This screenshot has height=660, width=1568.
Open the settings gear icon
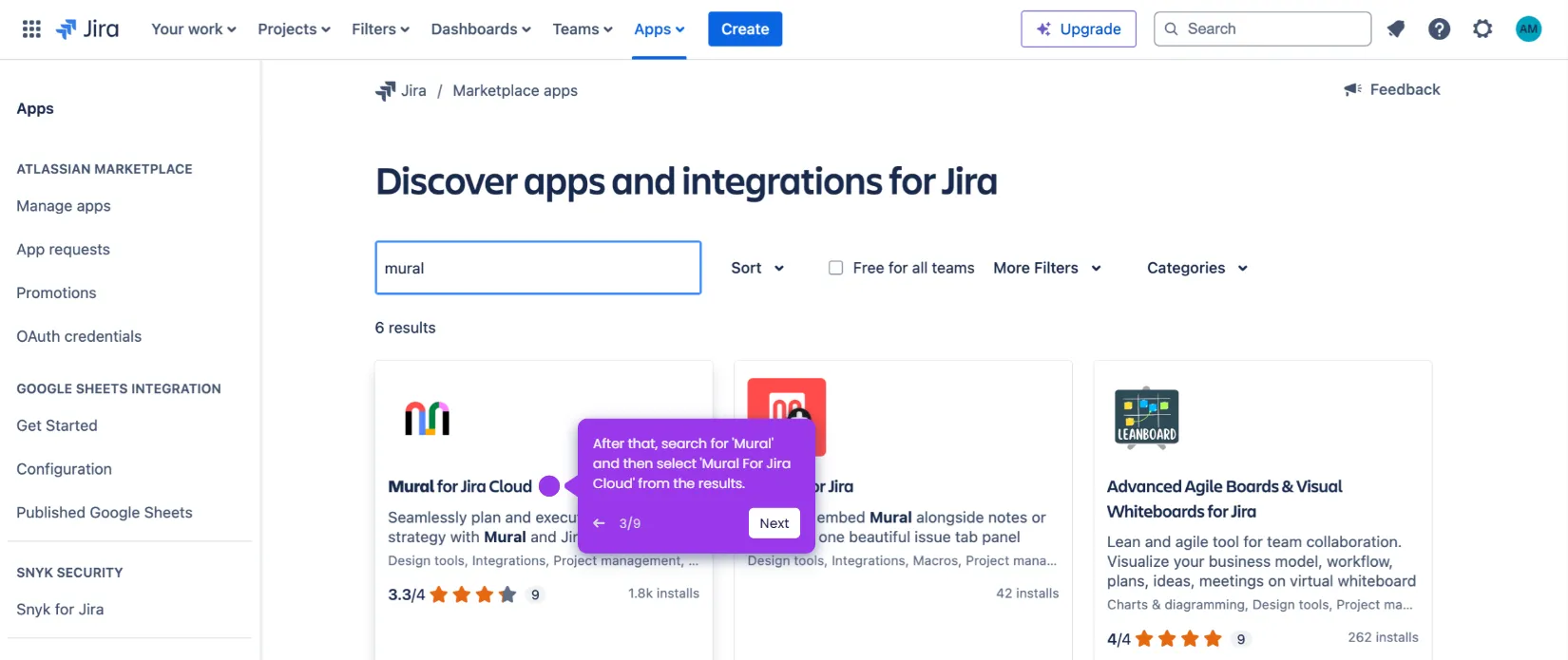[1482, 29]
